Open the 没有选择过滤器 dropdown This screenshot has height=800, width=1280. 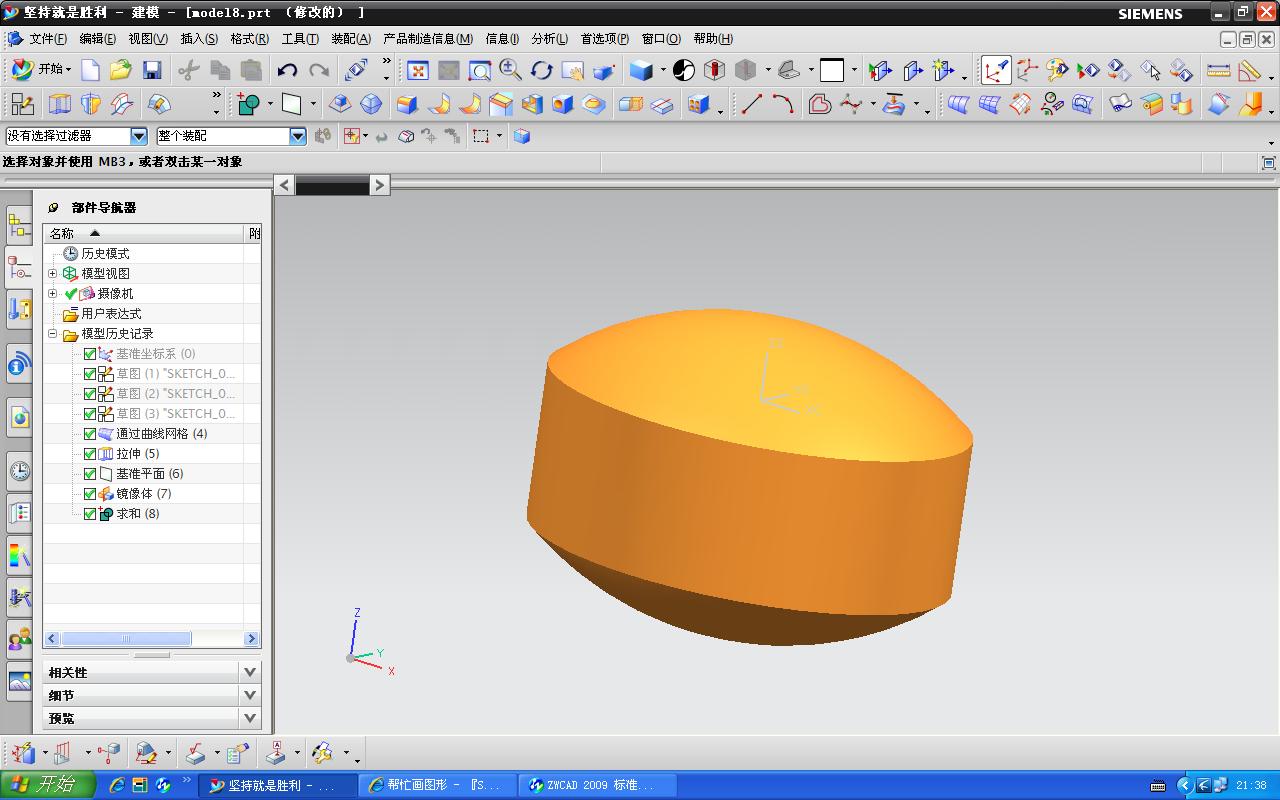[139, 136]
